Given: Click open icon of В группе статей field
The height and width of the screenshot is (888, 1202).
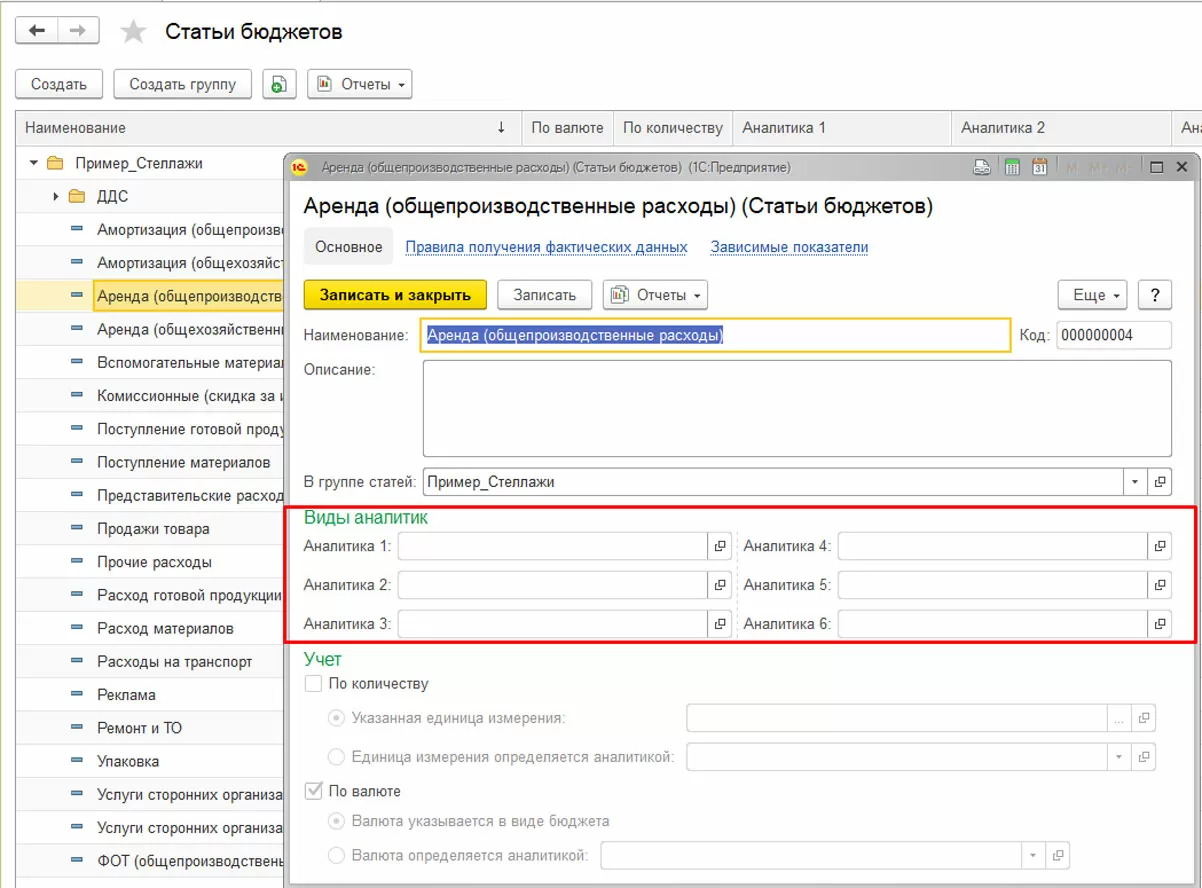Looking at the screenshot, I should pyautogui.click(x=1159, y=482).
